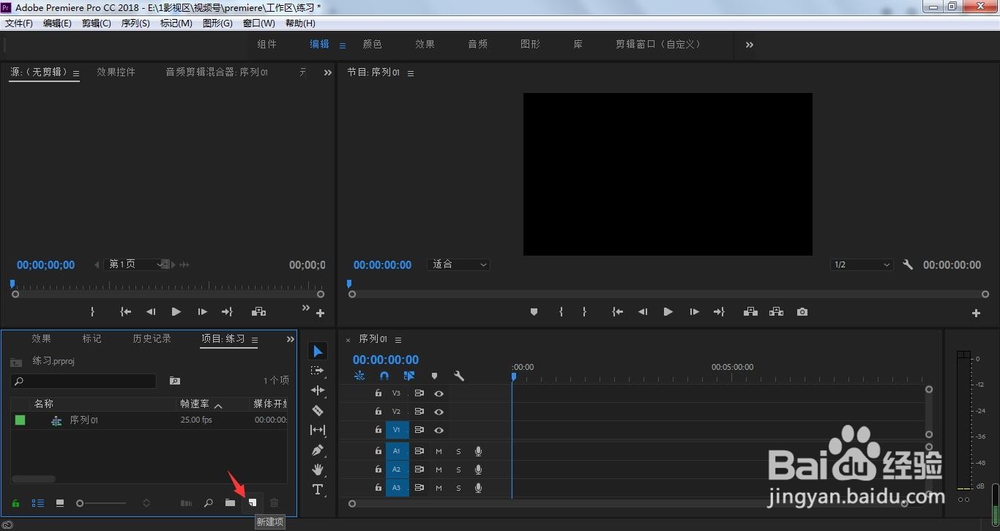Viewport: 1000px width, 531px height.
Task: Select the Hand tool
Action: (x=318, y=470)
